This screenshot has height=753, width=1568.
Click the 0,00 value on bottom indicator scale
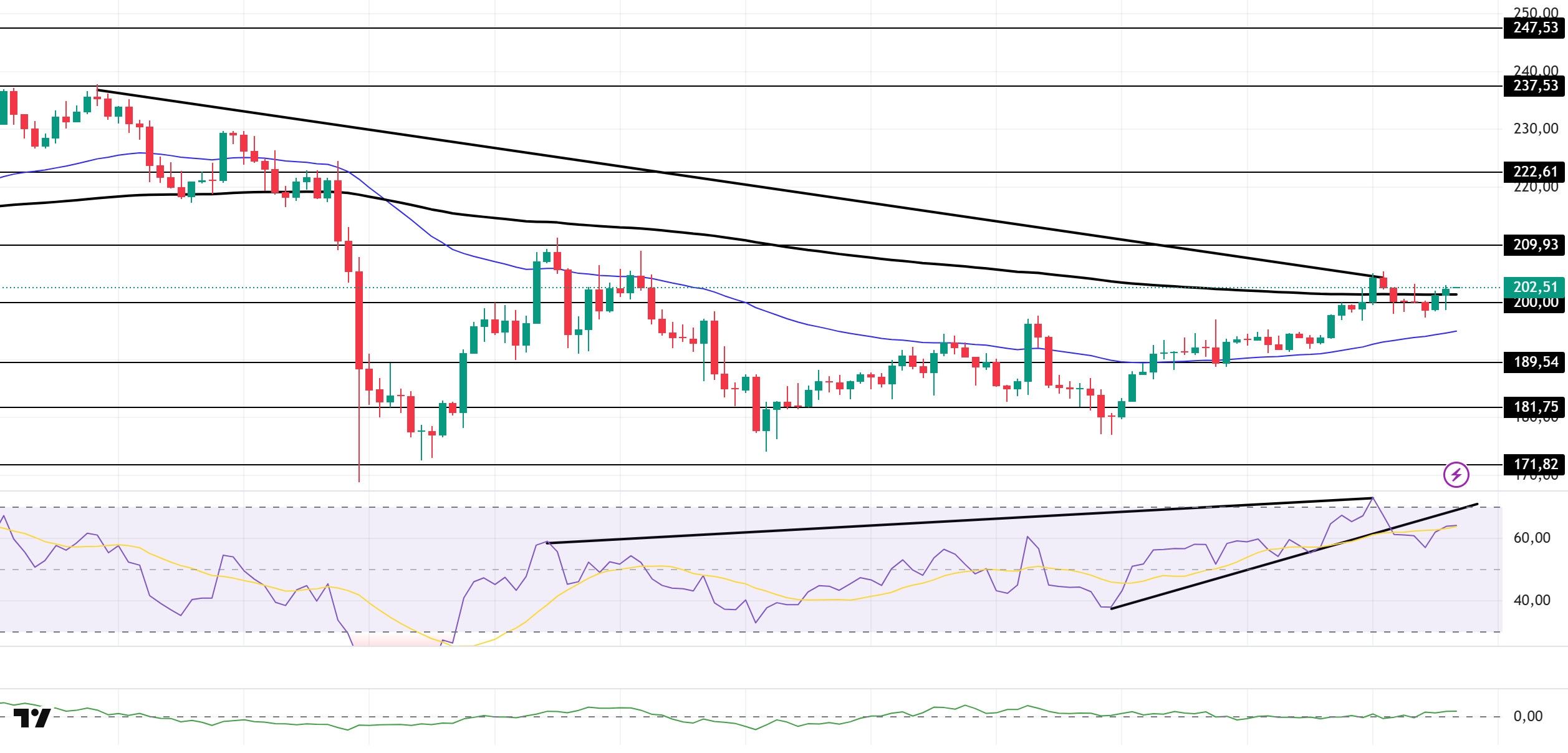(x=1527, y=717)
